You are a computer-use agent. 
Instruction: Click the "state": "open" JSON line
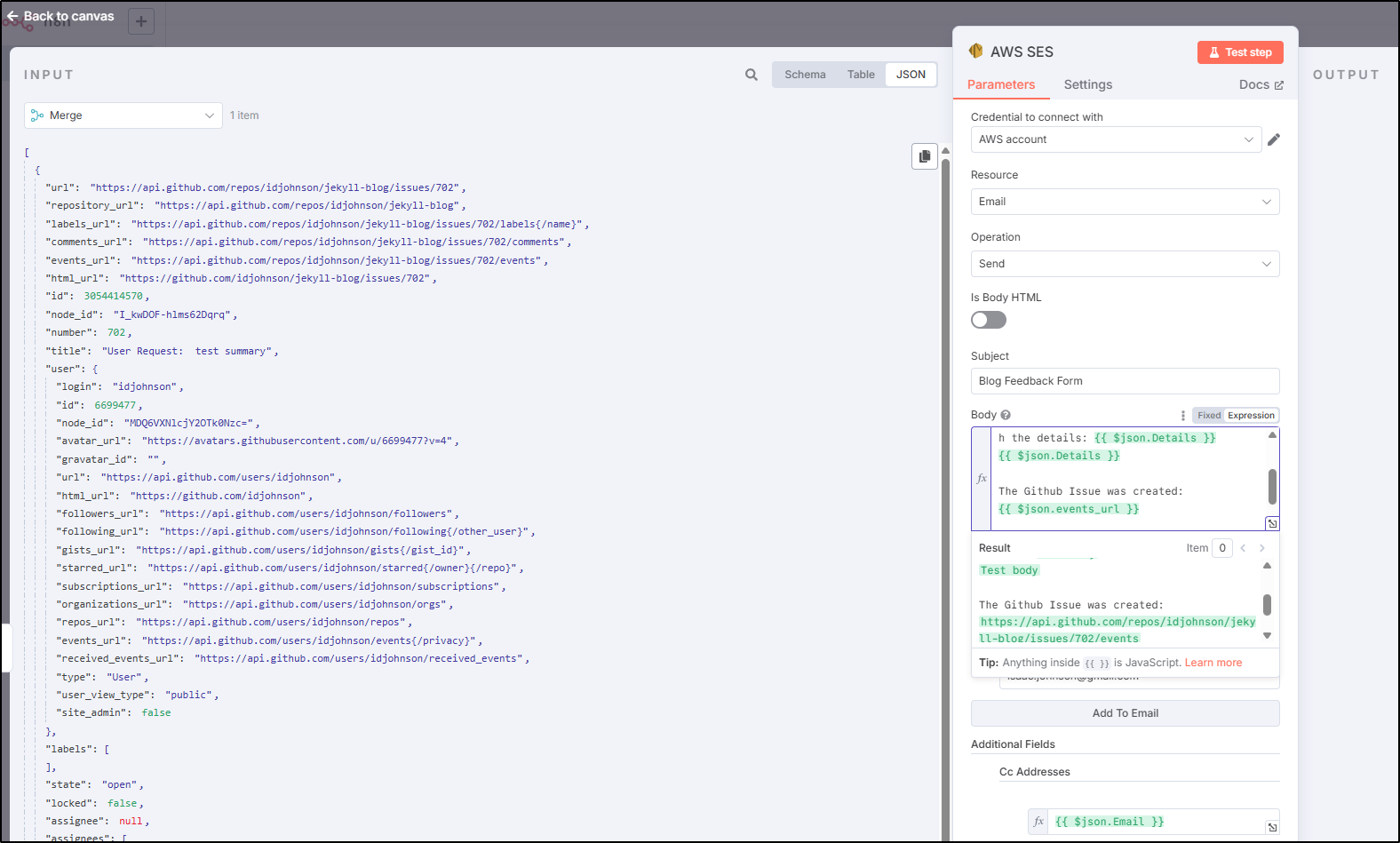[94, 785]
